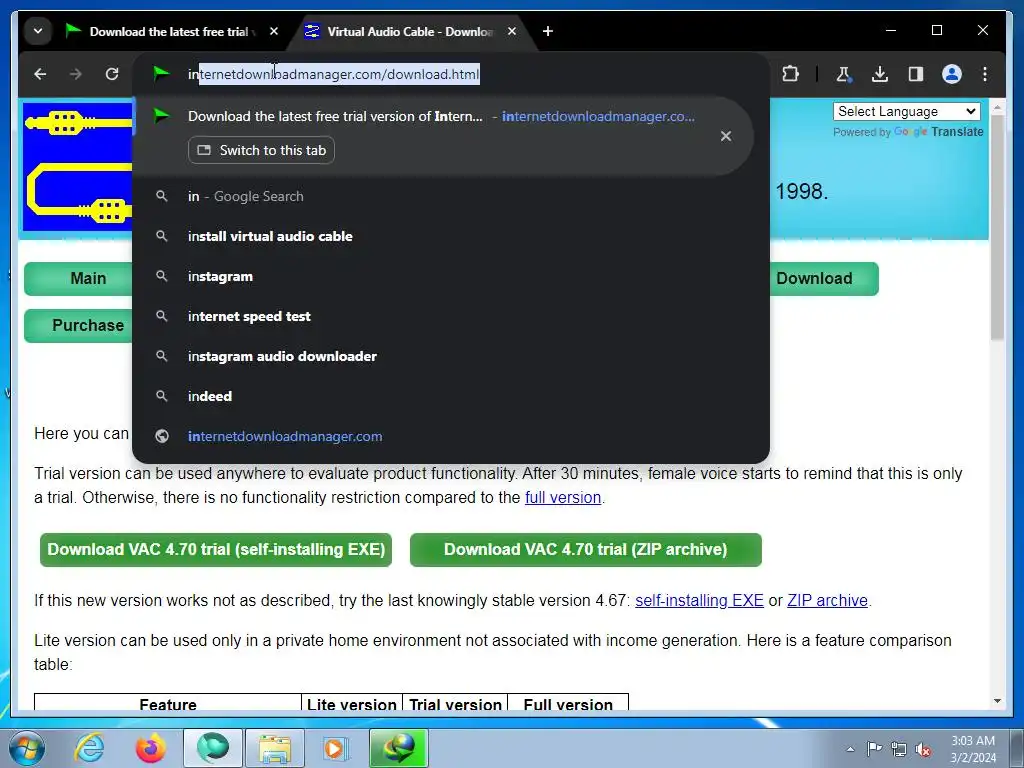
Task: Open the 4.67 'ZIP archive' link
Action: pyautogui.click(x=827, y=600)
